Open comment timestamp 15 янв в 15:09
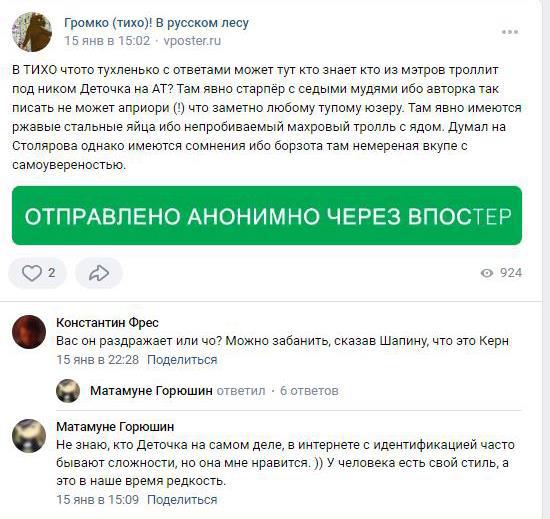Viewport: 550px width, 519px height. click(98, 500)
